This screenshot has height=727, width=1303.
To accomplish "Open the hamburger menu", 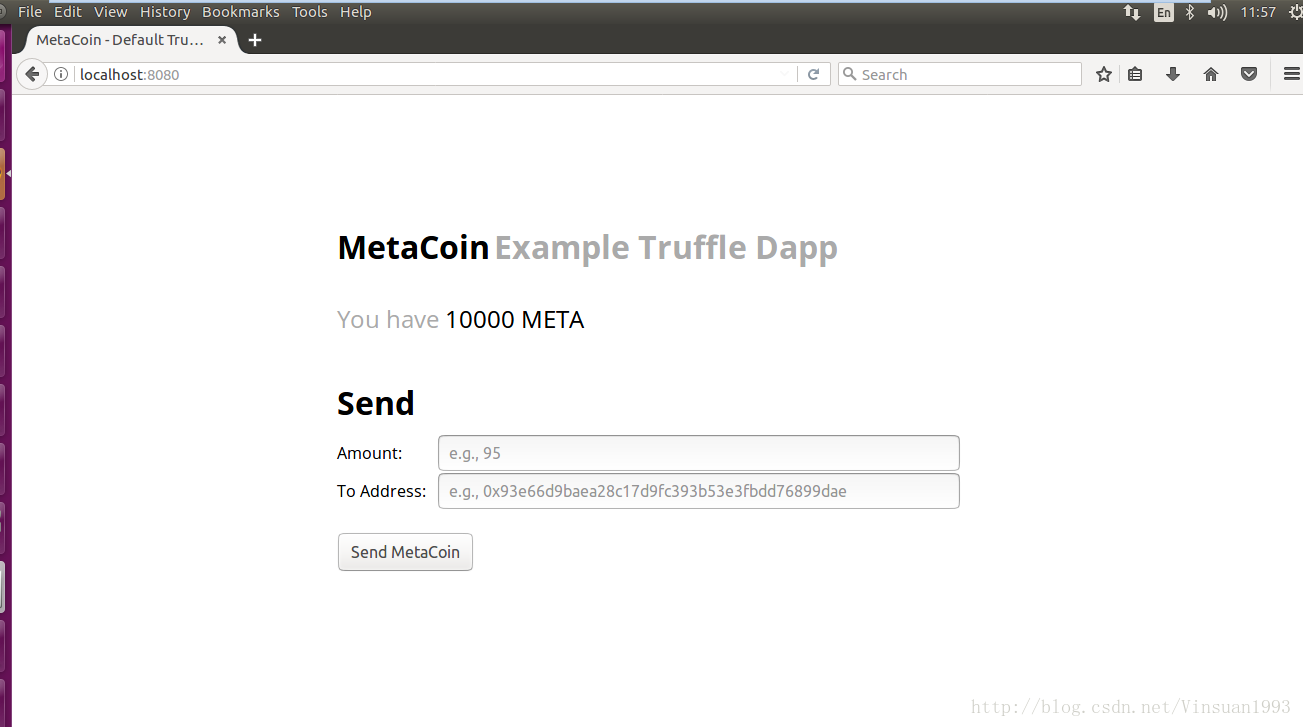I will click(1291, 74).
